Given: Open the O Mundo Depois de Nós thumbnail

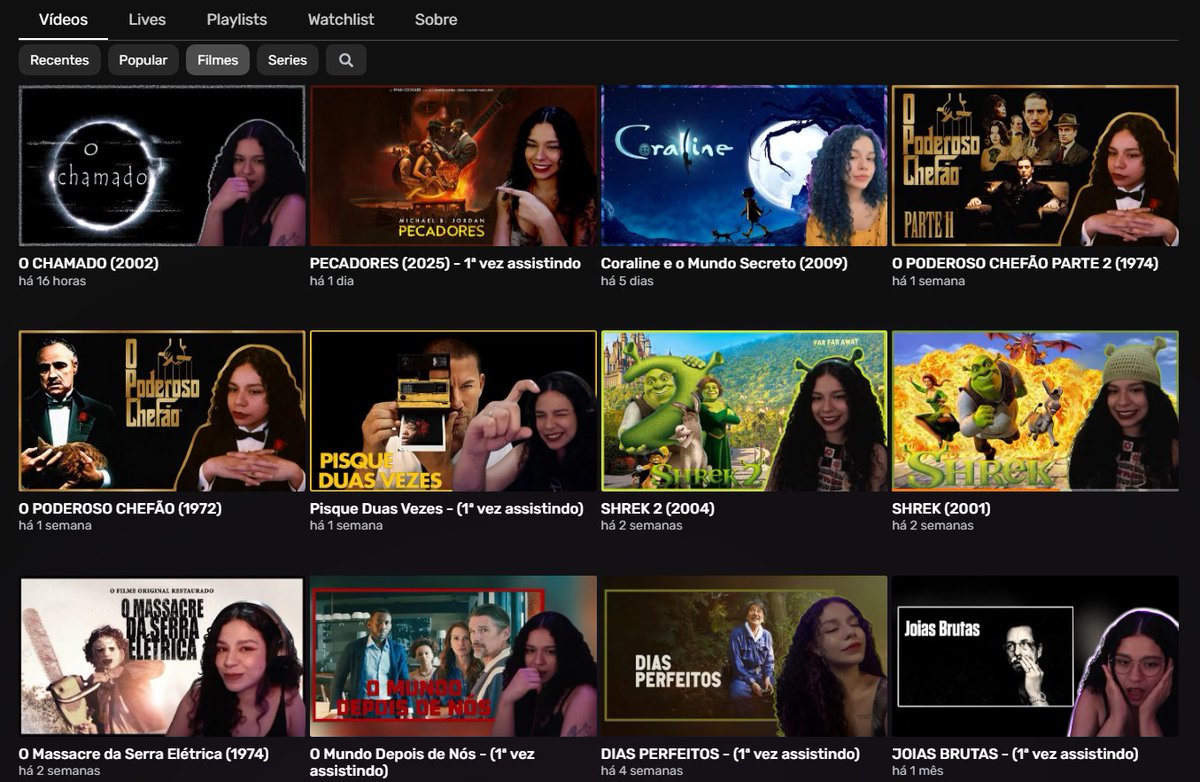Looking at the screenshot, I should coord(453,656).
